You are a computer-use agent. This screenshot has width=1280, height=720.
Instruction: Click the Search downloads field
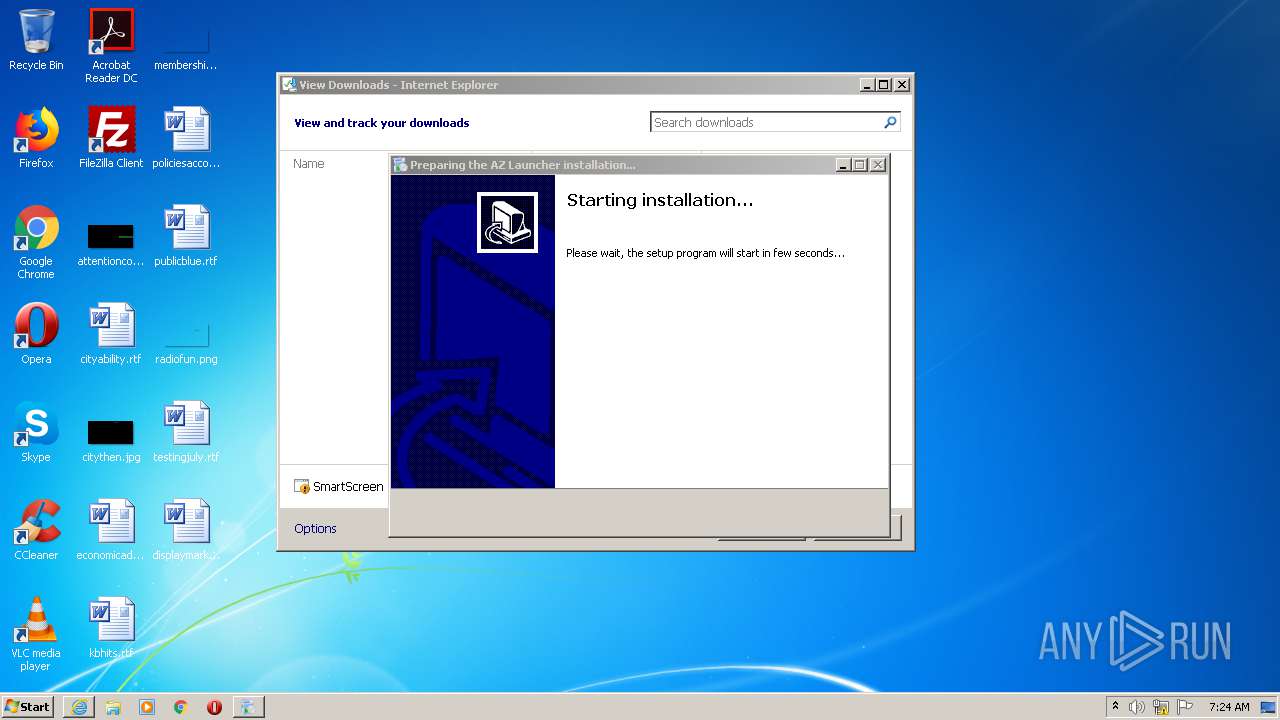(766, 122)
